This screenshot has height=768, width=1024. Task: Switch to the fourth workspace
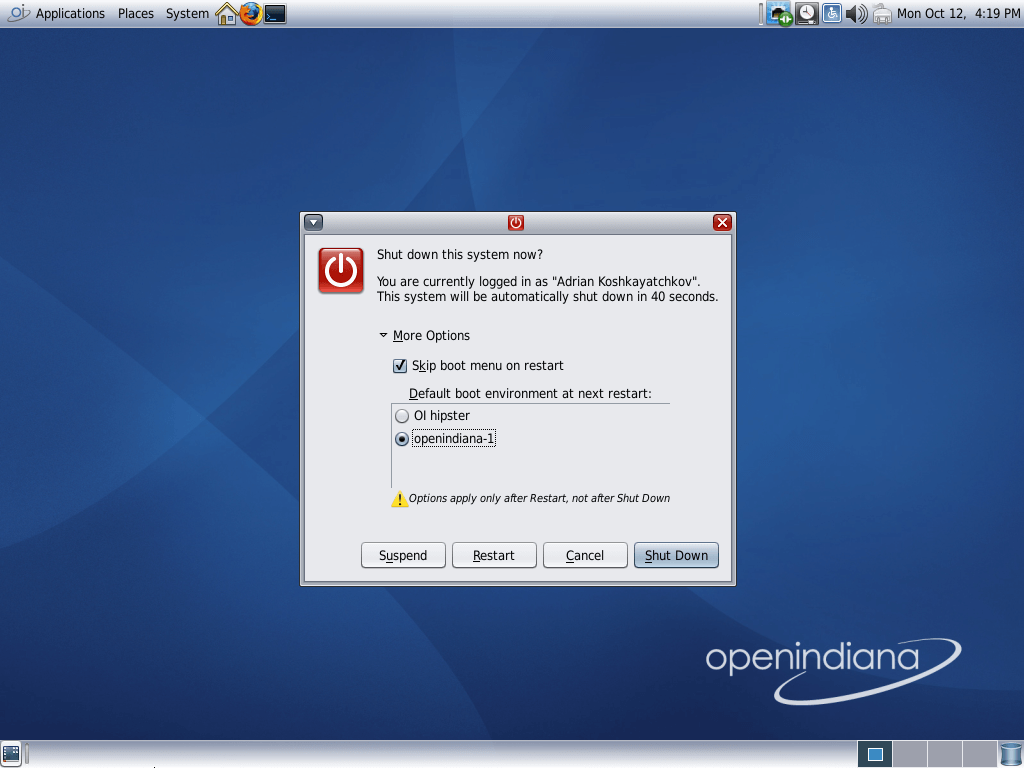[979, 754]
